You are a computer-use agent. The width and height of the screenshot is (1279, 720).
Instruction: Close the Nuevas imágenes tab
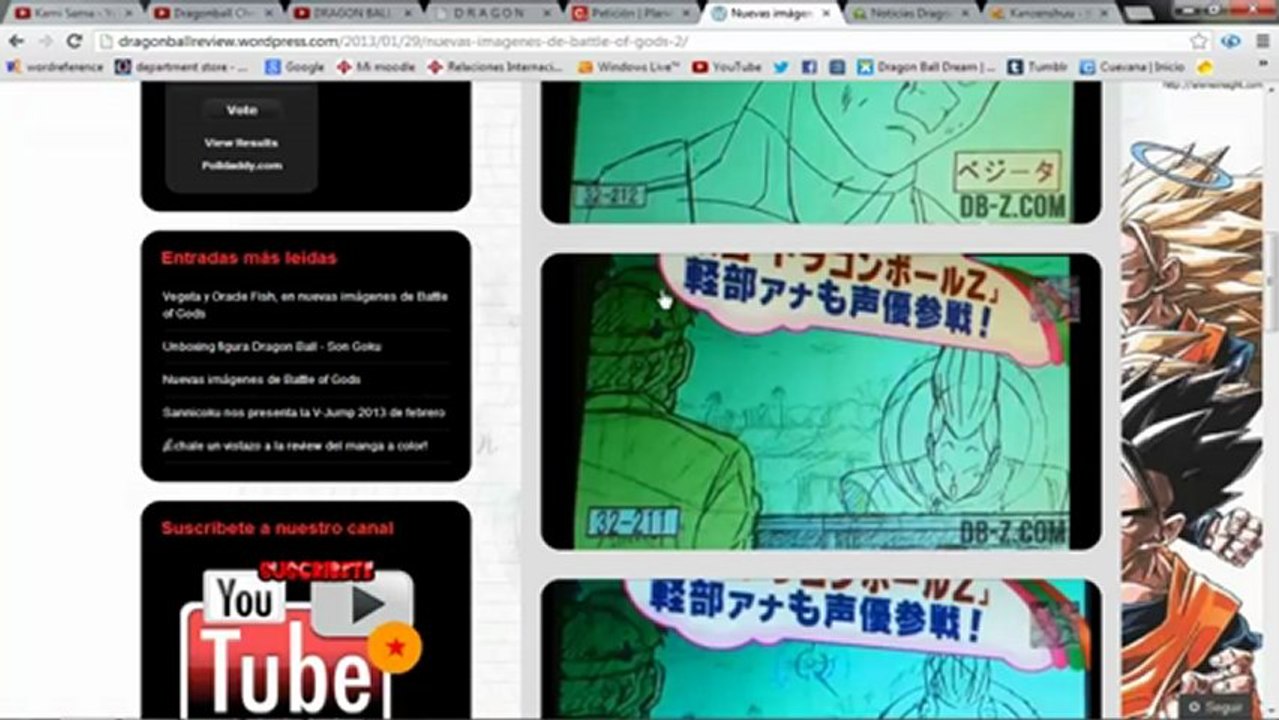coord(825,14)
